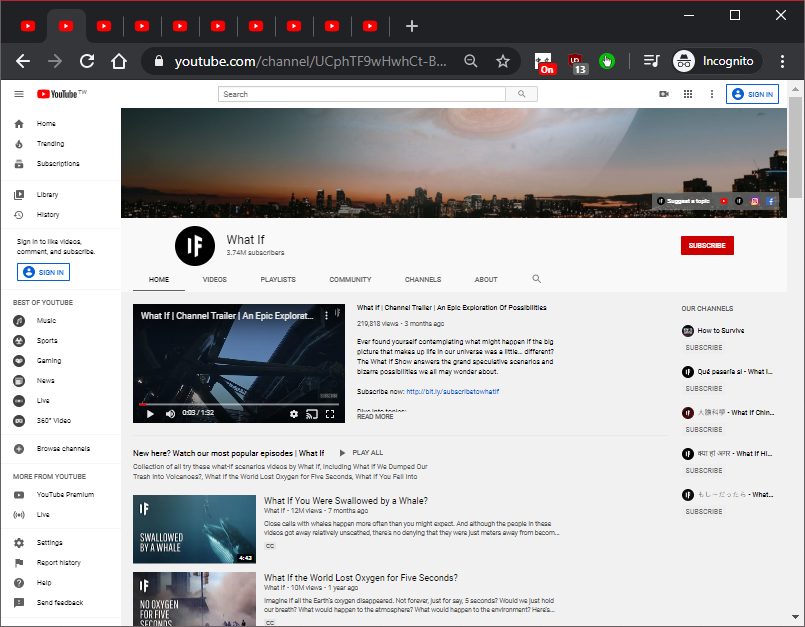This screenshot has height=627, width=805.
Task: Click the browser zoom indicator icon
Action: tap(470, 62)
